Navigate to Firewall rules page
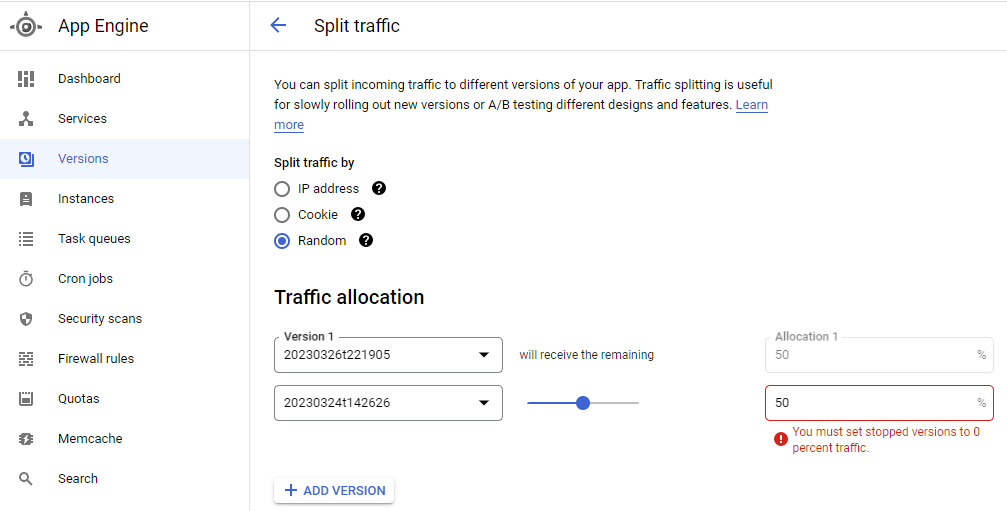The height and width of the screenshot is (511, 1007). (x=96, y=359)
